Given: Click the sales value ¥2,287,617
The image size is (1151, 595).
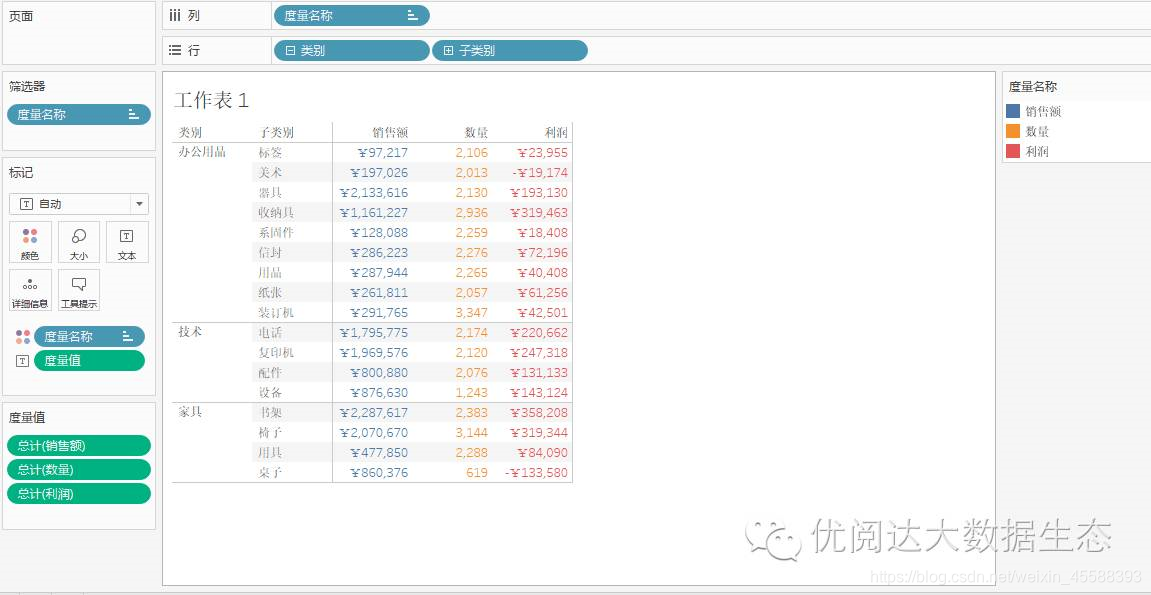Looking at the screenshot, I should point(374,412).
